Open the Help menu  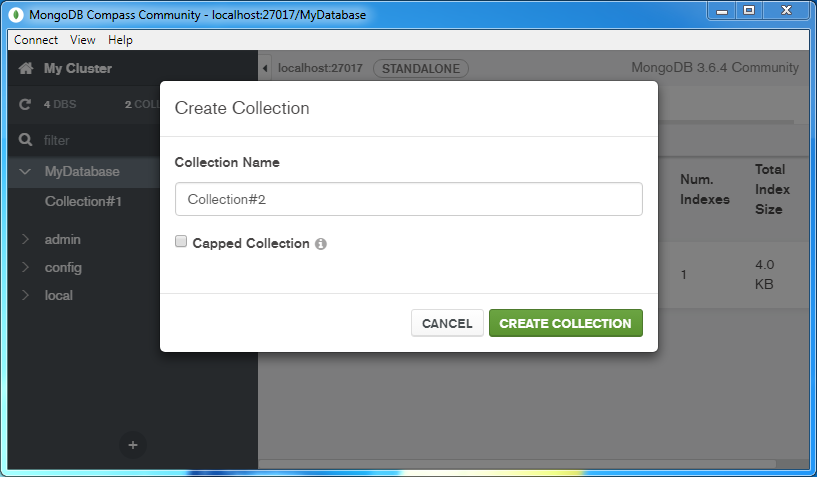(x=120, y=40)
